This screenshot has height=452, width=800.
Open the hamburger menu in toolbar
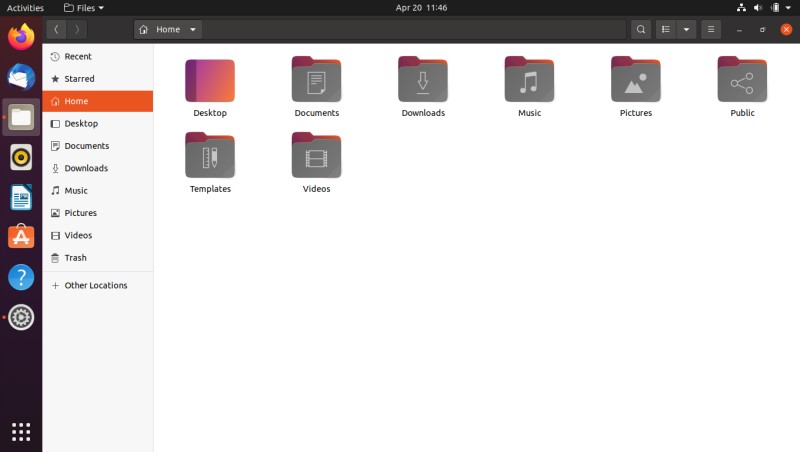click(x=711, y=30)
